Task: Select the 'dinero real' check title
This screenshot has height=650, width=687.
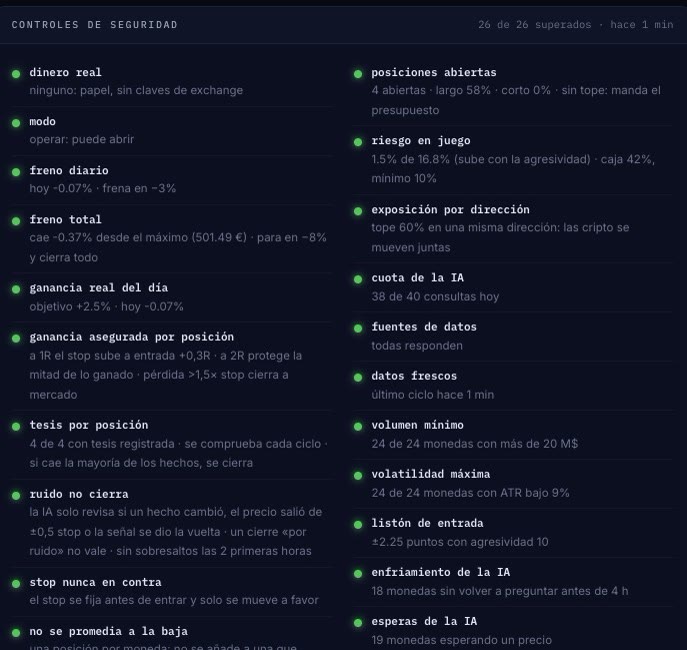Action: (65, 72)
